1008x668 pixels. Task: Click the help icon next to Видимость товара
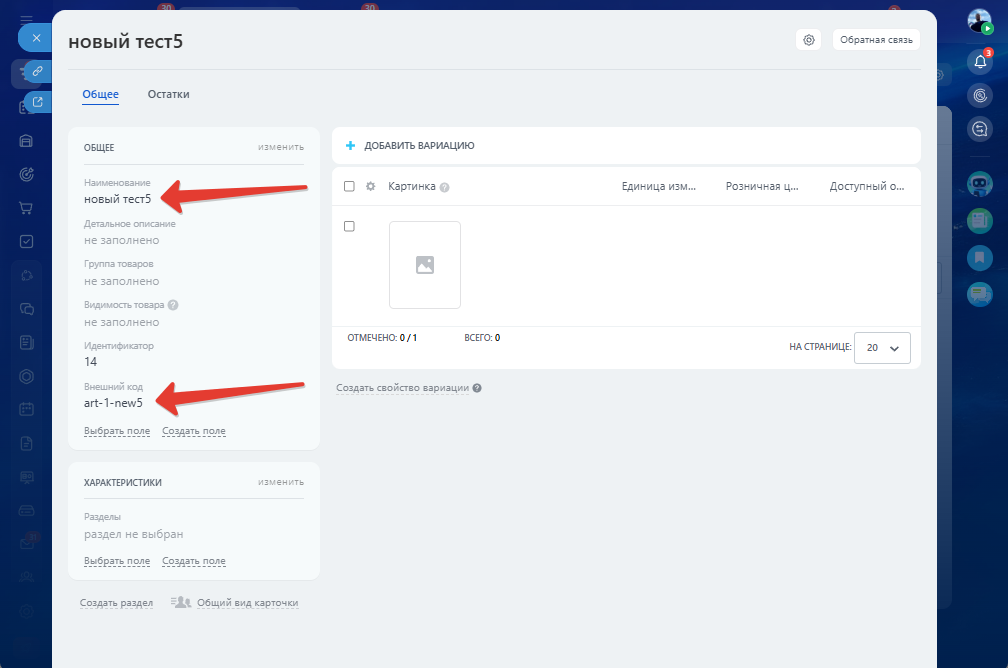click(173, 305)
